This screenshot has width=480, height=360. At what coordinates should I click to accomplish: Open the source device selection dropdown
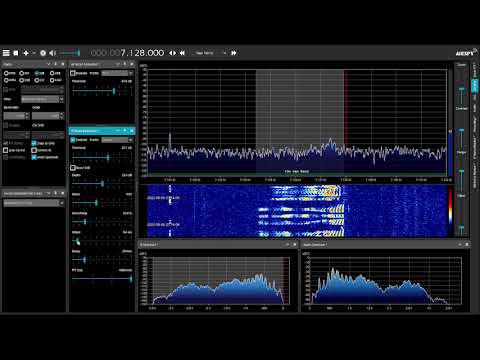34,203
